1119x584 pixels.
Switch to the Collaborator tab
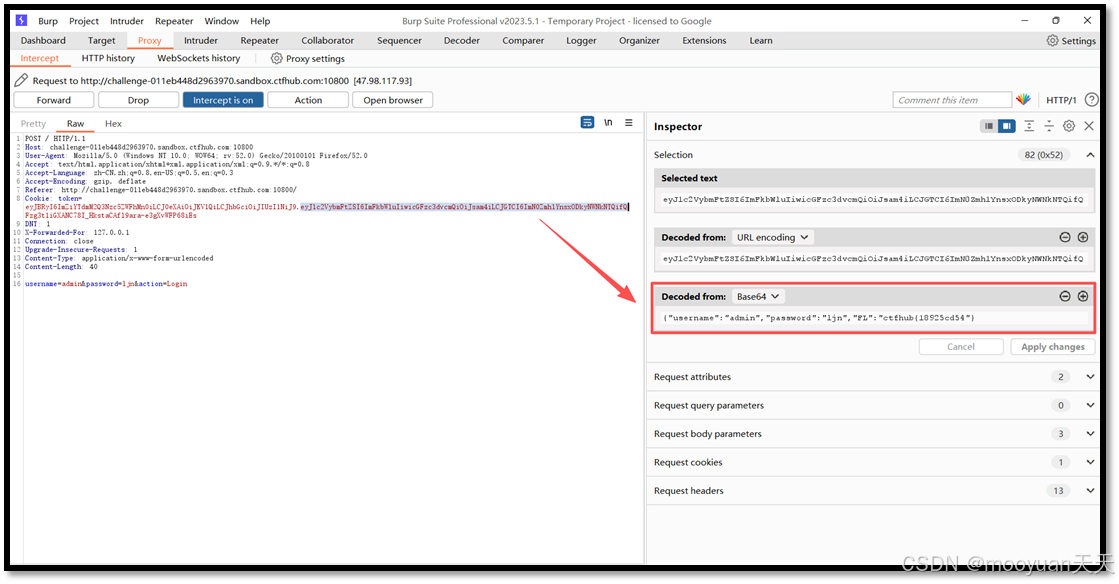328,41
